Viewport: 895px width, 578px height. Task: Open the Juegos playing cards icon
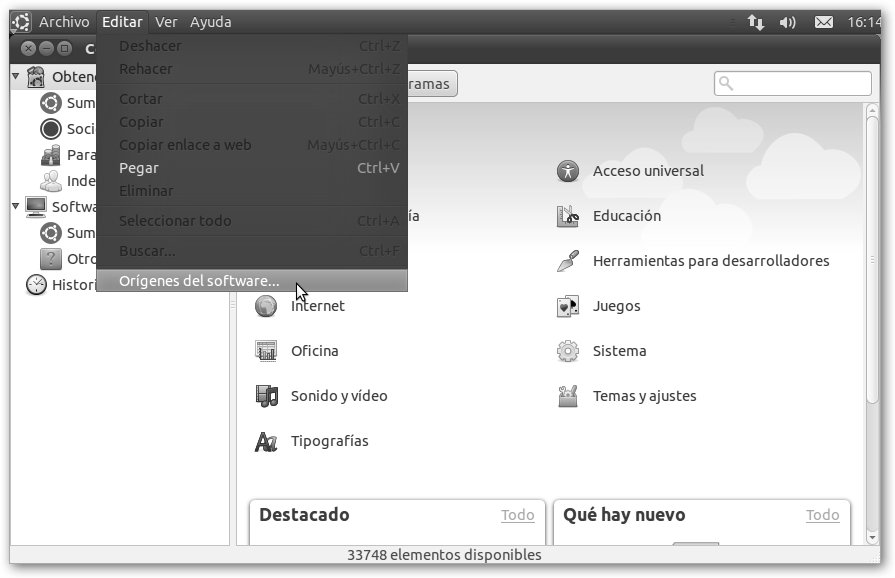tap(568, 306)
